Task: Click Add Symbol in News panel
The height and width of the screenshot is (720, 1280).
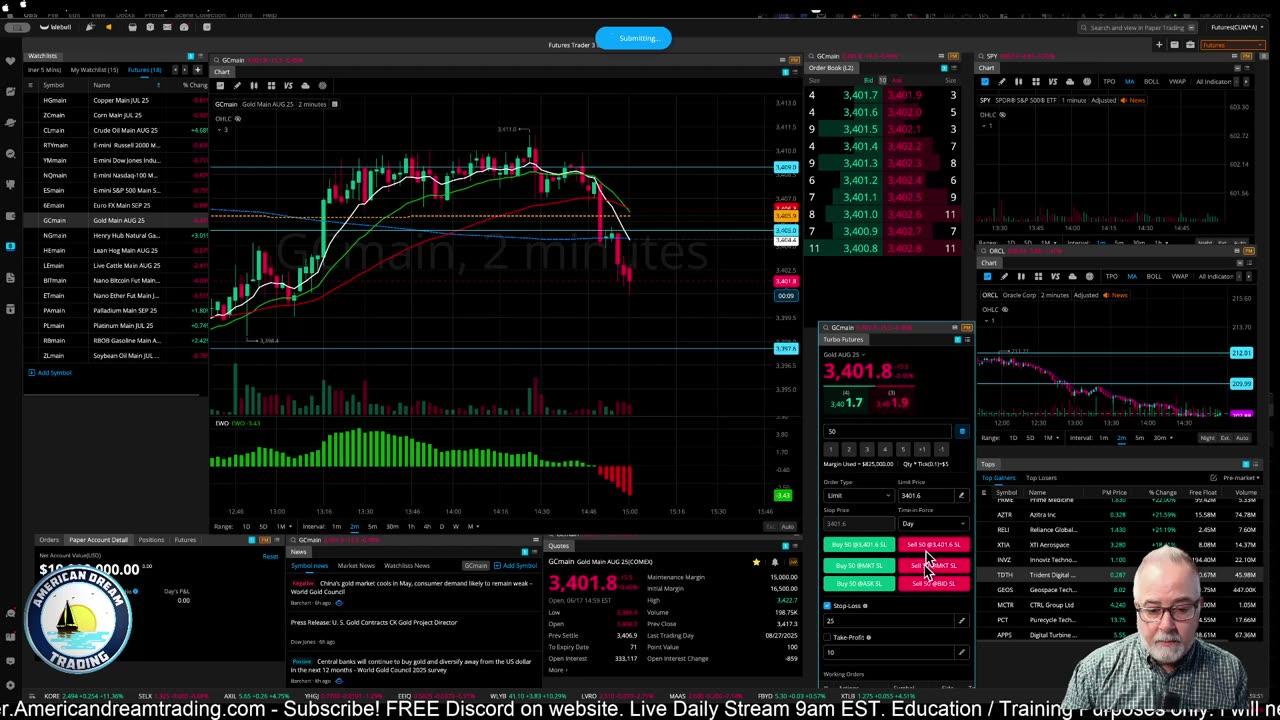Action: (517, 566)
